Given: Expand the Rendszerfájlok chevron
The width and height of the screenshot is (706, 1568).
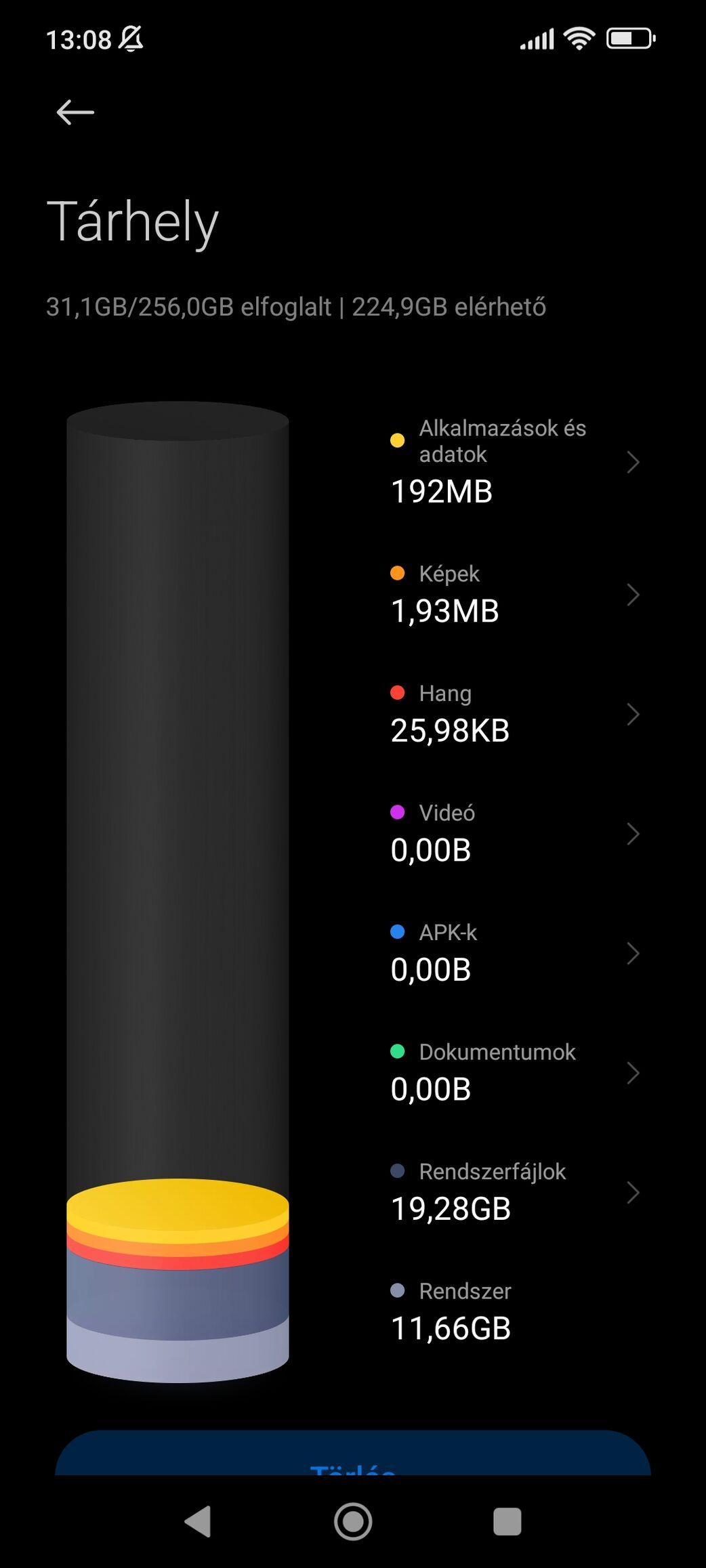Looking at the screenshot, I should pos(632,1192).
